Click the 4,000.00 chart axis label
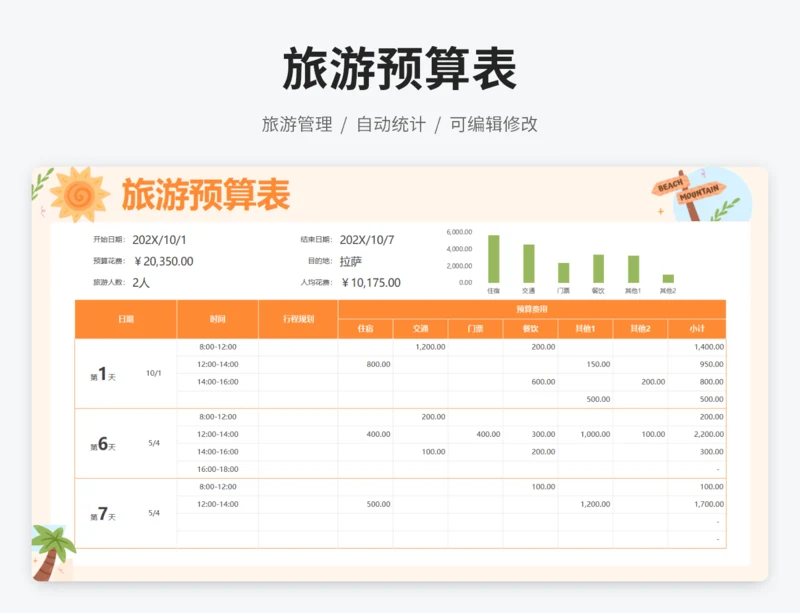Screen dimensions: 800x613 pos(459,249)
